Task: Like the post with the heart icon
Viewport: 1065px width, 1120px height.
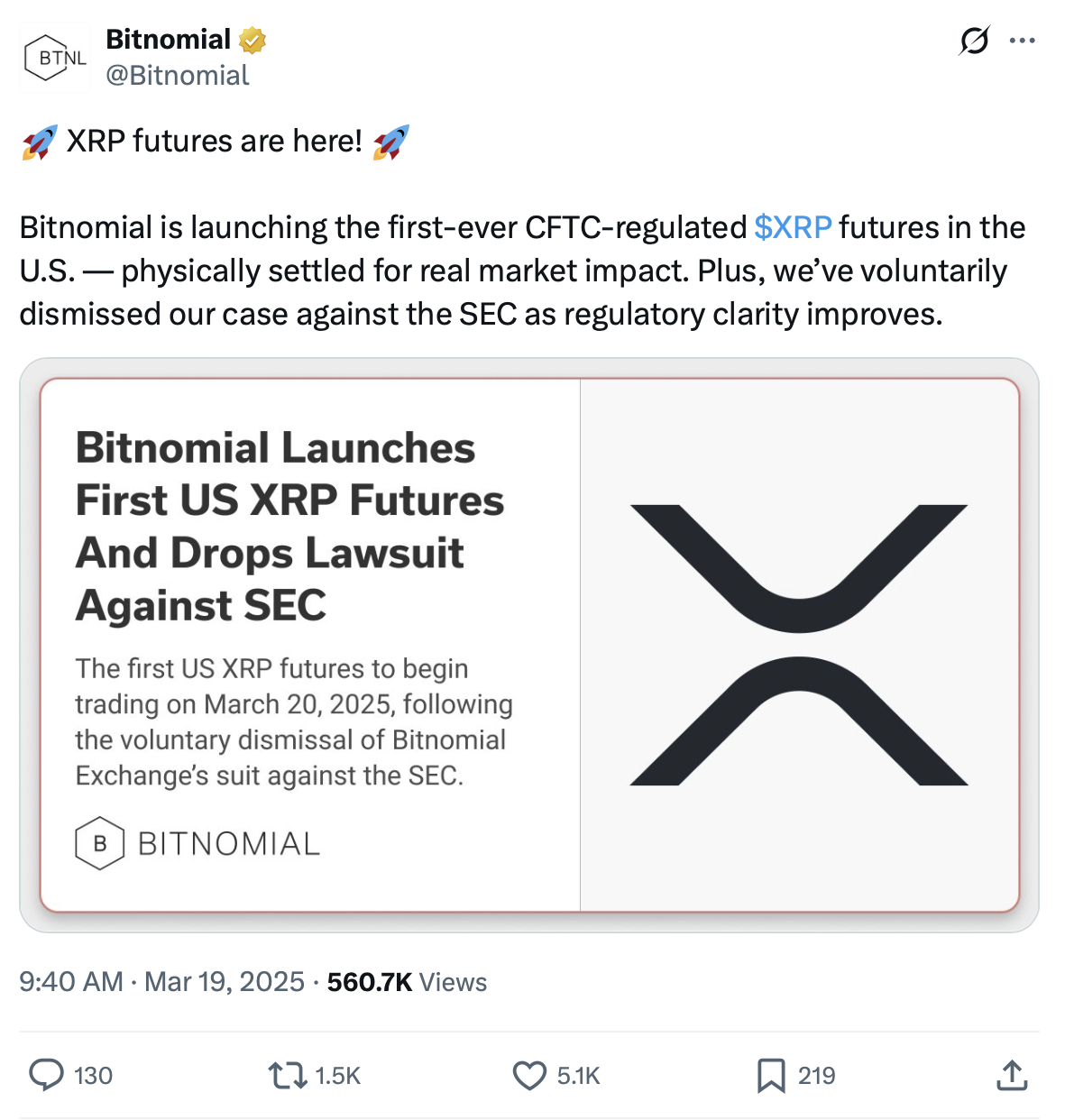Action: pyautogui.click(x=532, y=1075)
